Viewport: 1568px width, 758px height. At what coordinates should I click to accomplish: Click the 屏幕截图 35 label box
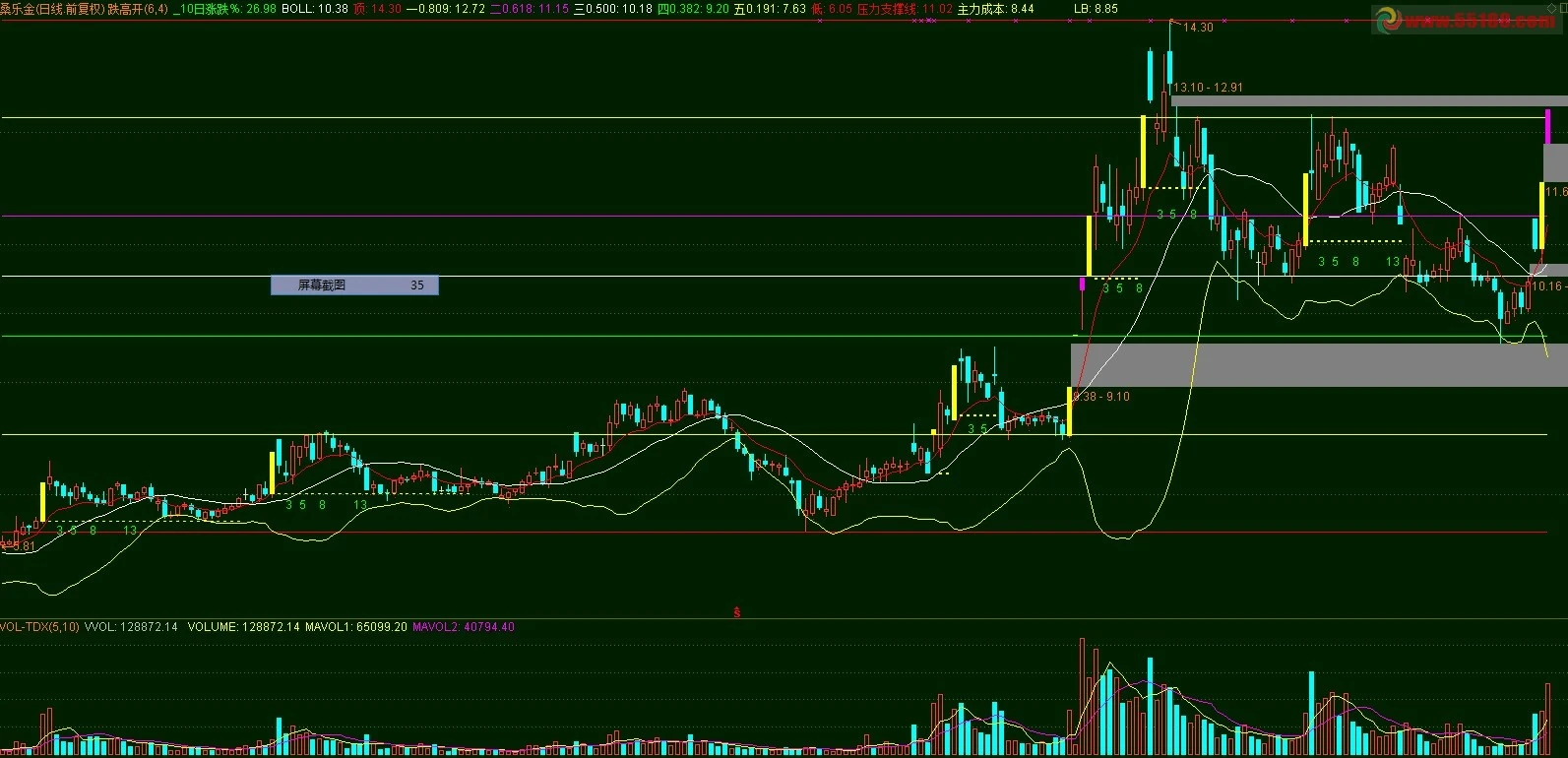(354, 285)
